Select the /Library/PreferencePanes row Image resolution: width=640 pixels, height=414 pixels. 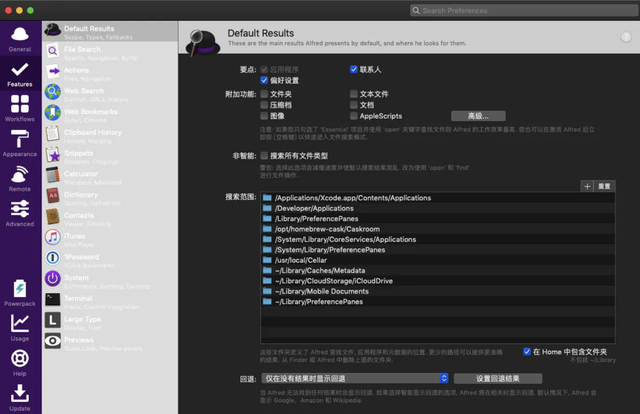[x=438, y=219]
